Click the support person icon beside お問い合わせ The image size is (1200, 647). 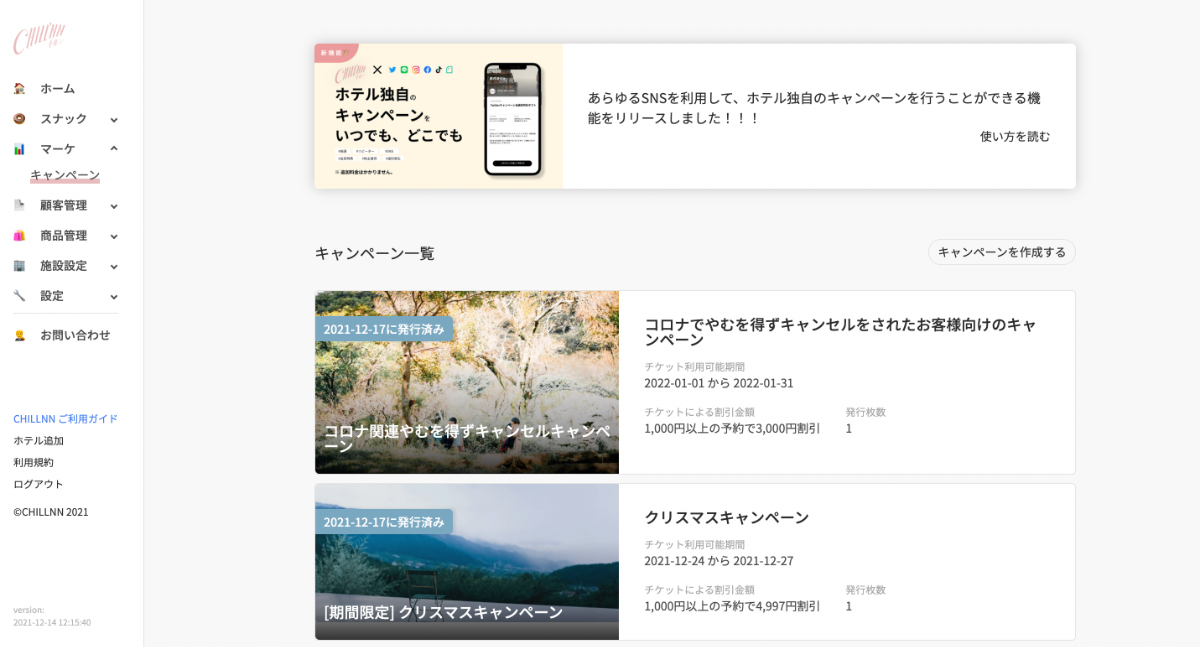pyautogui.click(x=19, y=336)
